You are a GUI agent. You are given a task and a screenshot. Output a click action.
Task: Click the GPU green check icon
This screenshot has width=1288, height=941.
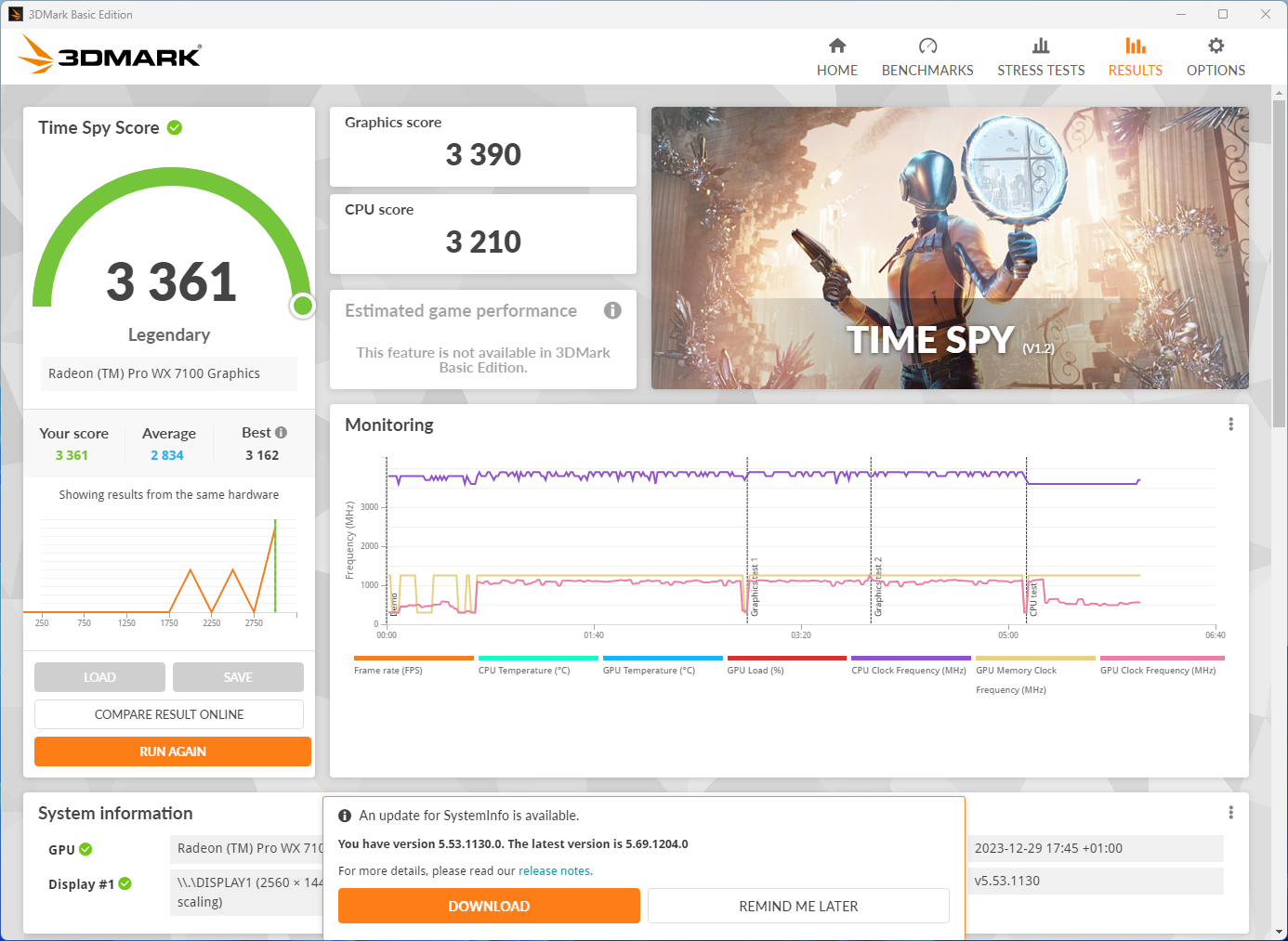(85, 849)
